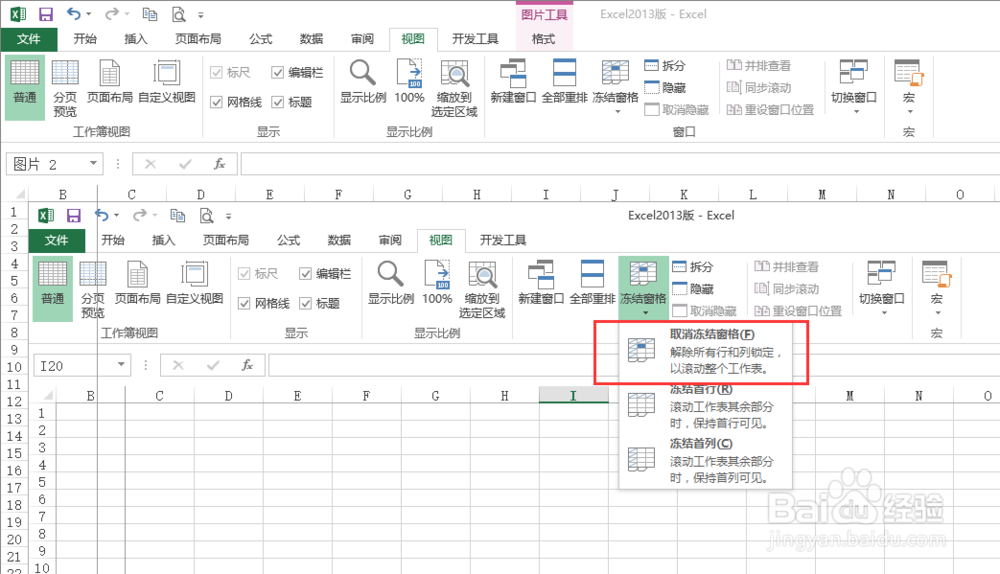Screen dimensions: 1000x574
Task: Click 缩放到选定区域 in main ribbon
Action: (454, 88)
